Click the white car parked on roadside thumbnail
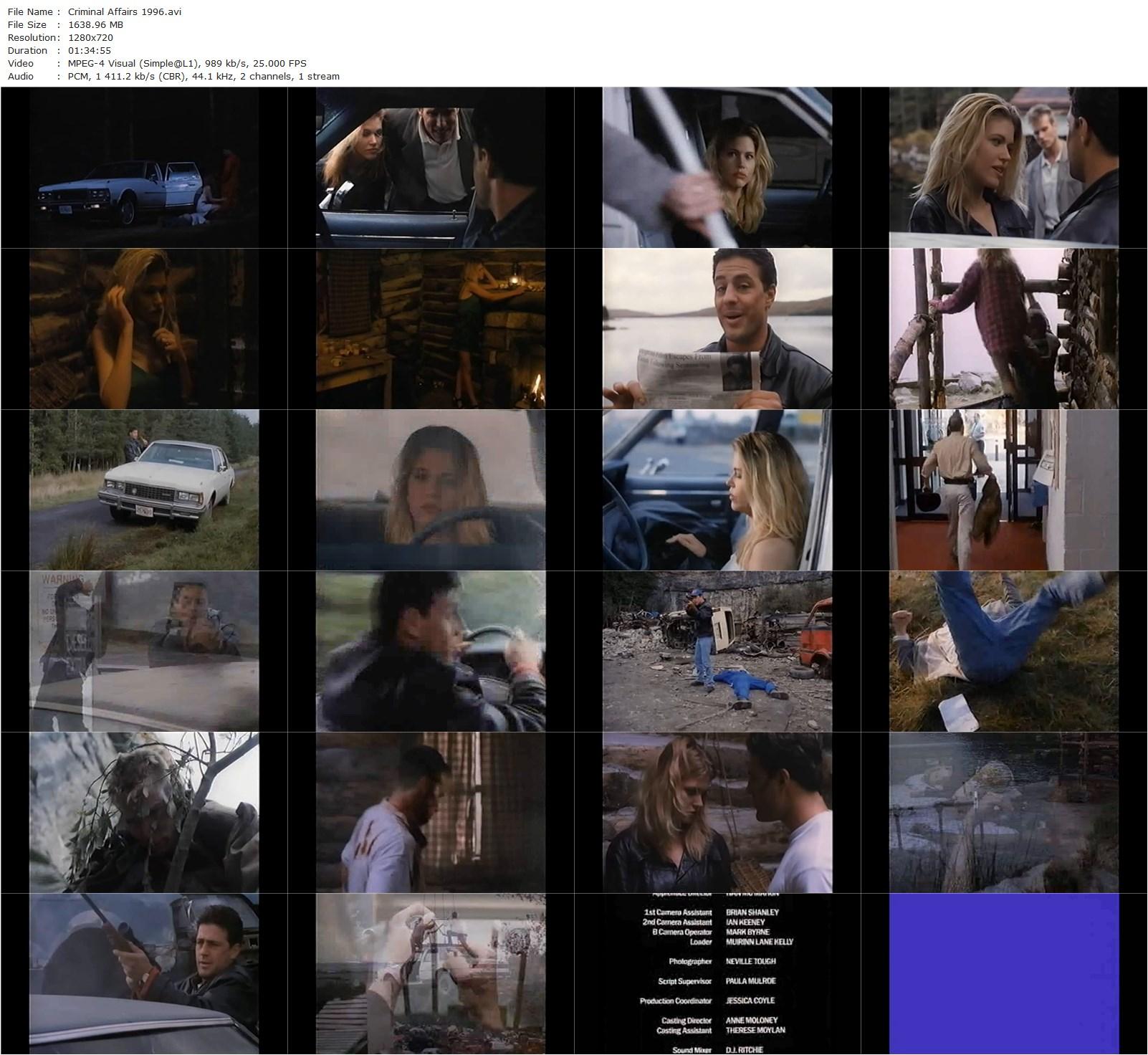Screen dimensions: 1148x1055 tap(144, 490)
